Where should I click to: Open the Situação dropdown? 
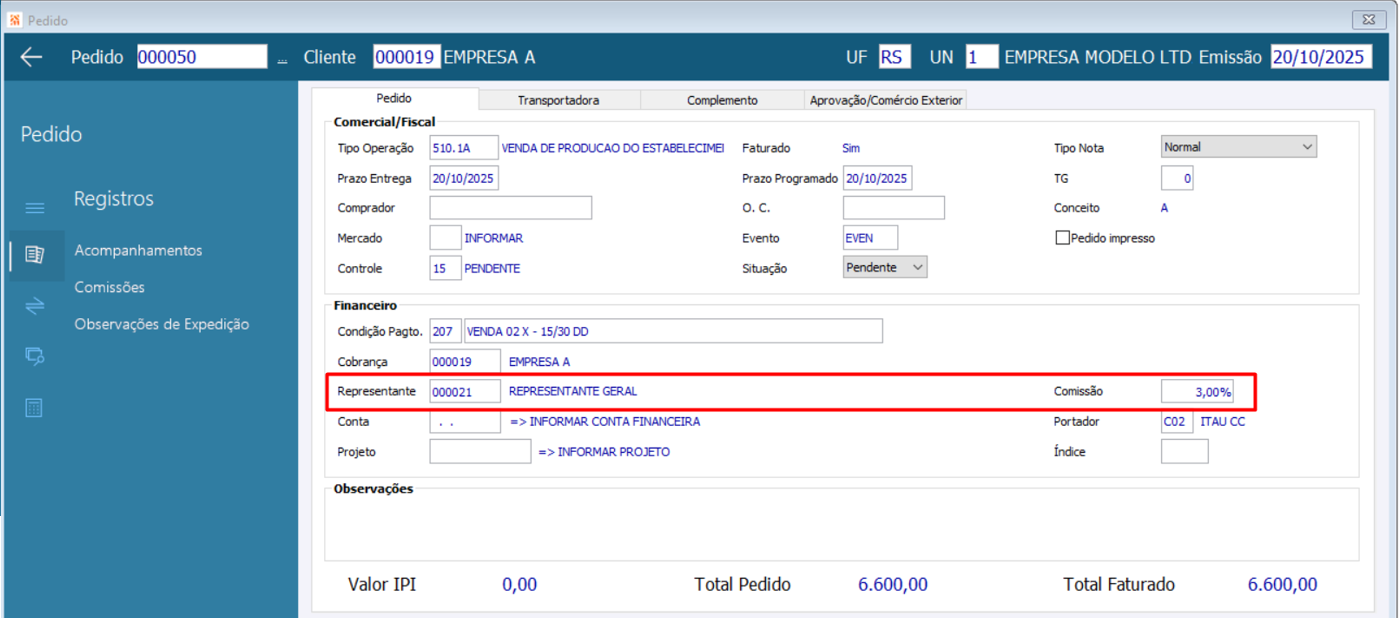tap(884, 267)
